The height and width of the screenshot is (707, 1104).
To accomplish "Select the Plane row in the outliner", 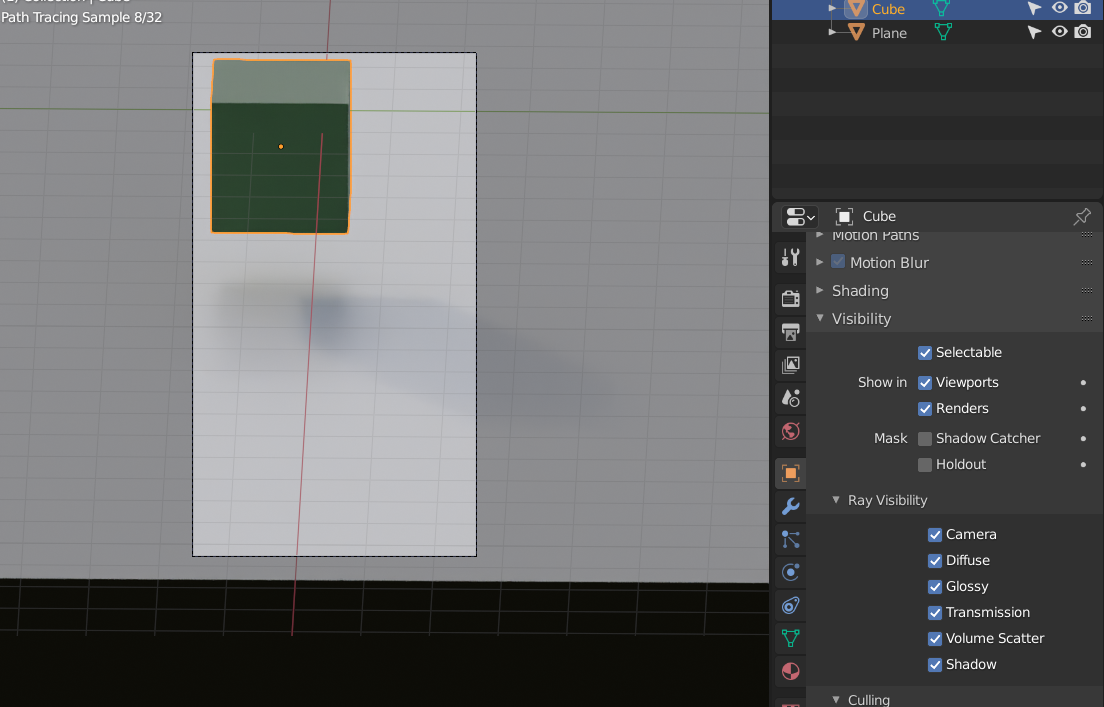I will (x=937, y=32).
